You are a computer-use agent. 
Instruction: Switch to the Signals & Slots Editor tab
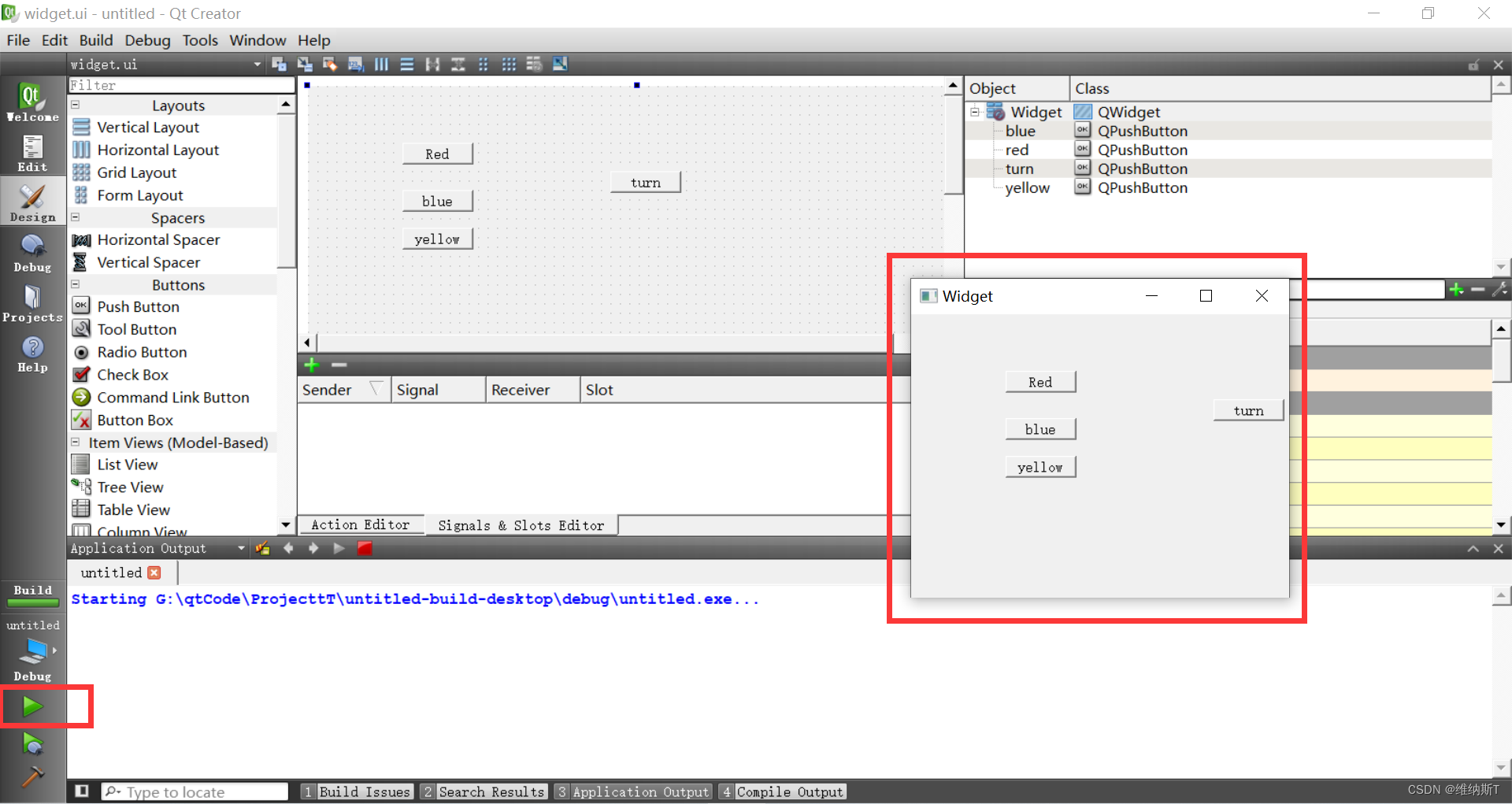pos(521,524)
